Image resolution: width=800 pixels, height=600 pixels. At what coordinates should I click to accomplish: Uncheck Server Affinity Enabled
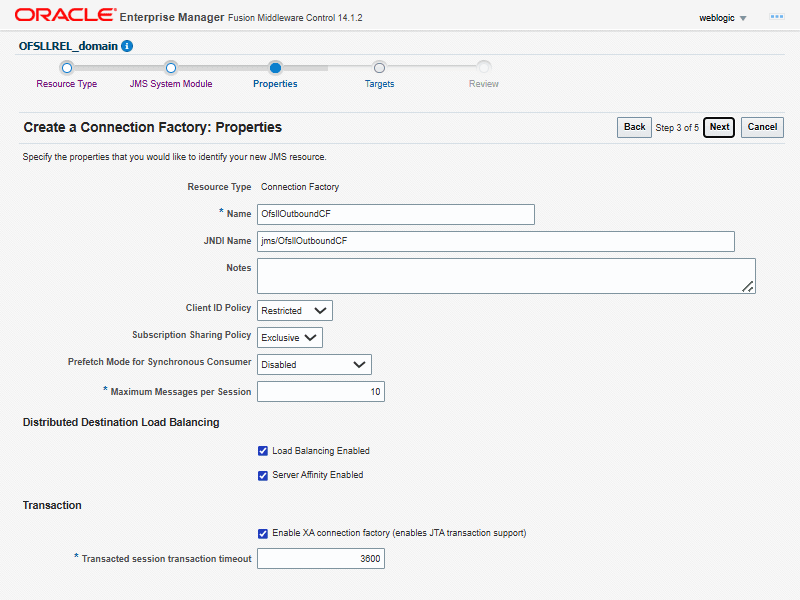click(x=263, y=475)
